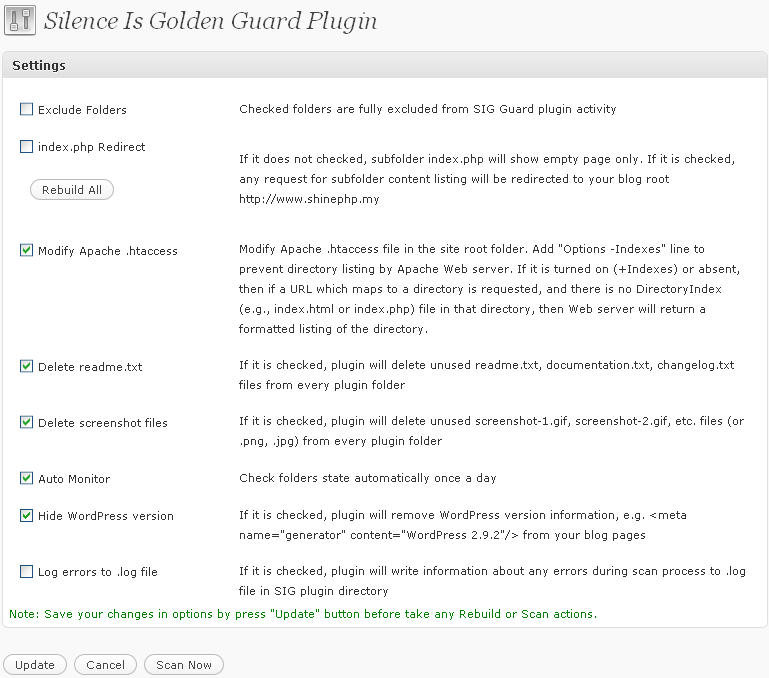Start a scan with Scan Now
This screenshot has height=678, width=769.
[x=184, y=665]
